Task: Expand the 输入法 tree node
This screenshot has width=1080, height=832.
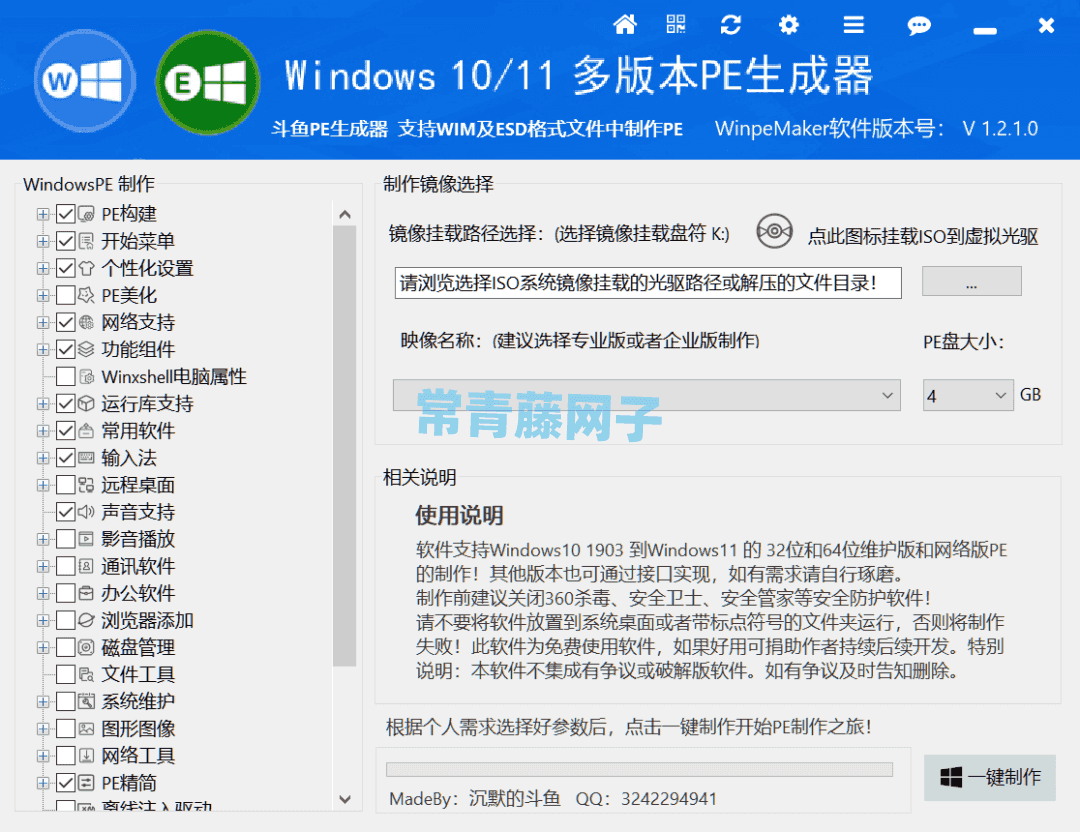Action: click(43, 458)
